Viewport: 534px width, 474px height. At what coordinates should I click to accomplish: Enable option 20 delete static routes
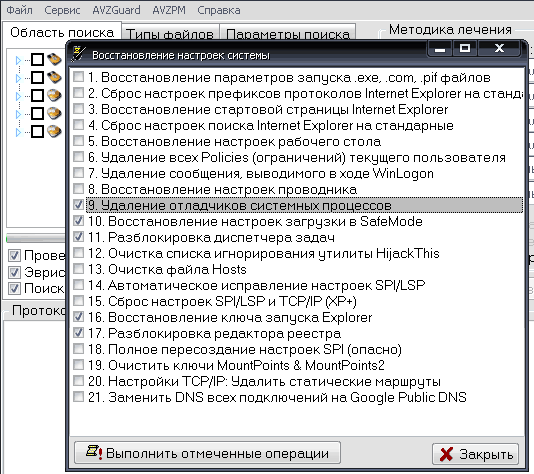point(79,381)
